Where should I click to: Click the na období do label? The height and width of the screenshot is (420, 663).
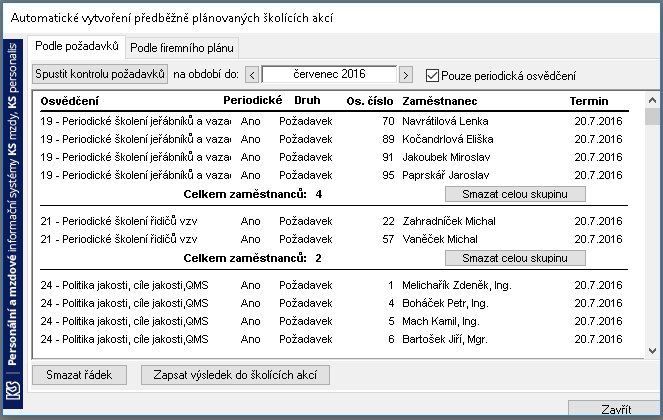pyautogui.click(x=206, y=74)
